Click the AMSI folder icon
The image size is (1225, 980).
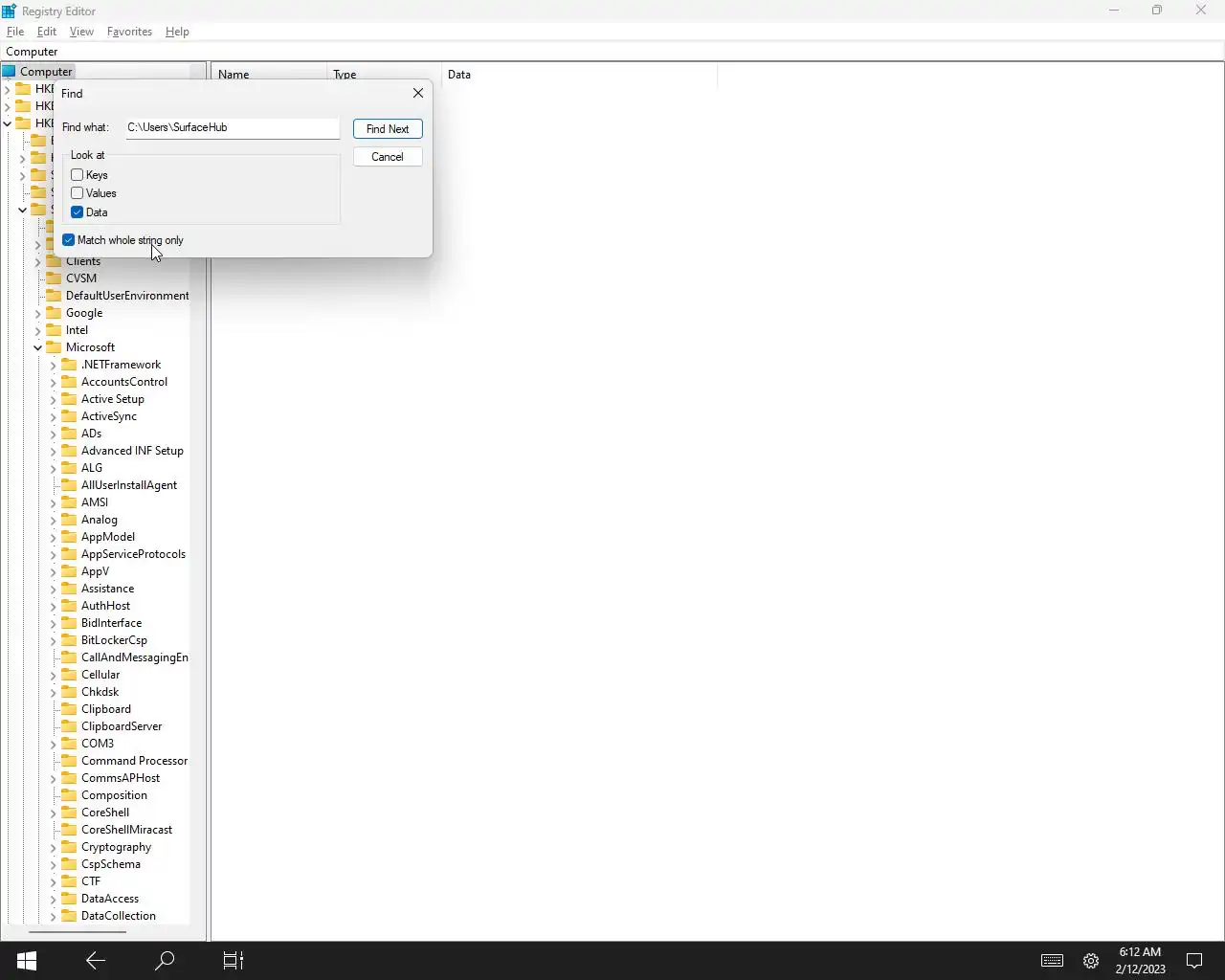69,502
